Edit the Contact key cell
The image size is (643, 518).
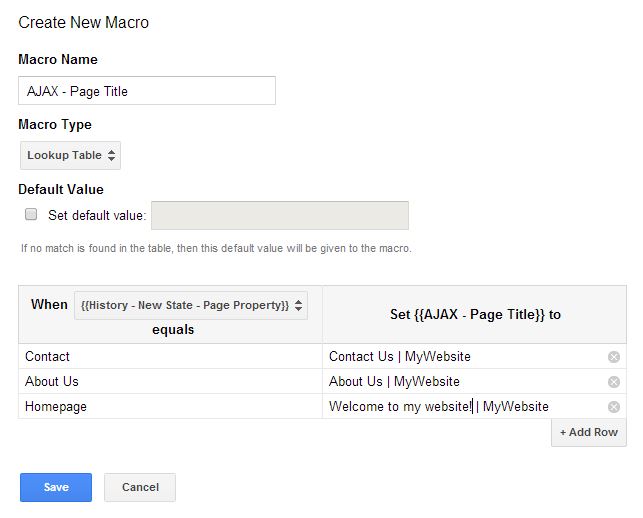[x=170, y=356]
